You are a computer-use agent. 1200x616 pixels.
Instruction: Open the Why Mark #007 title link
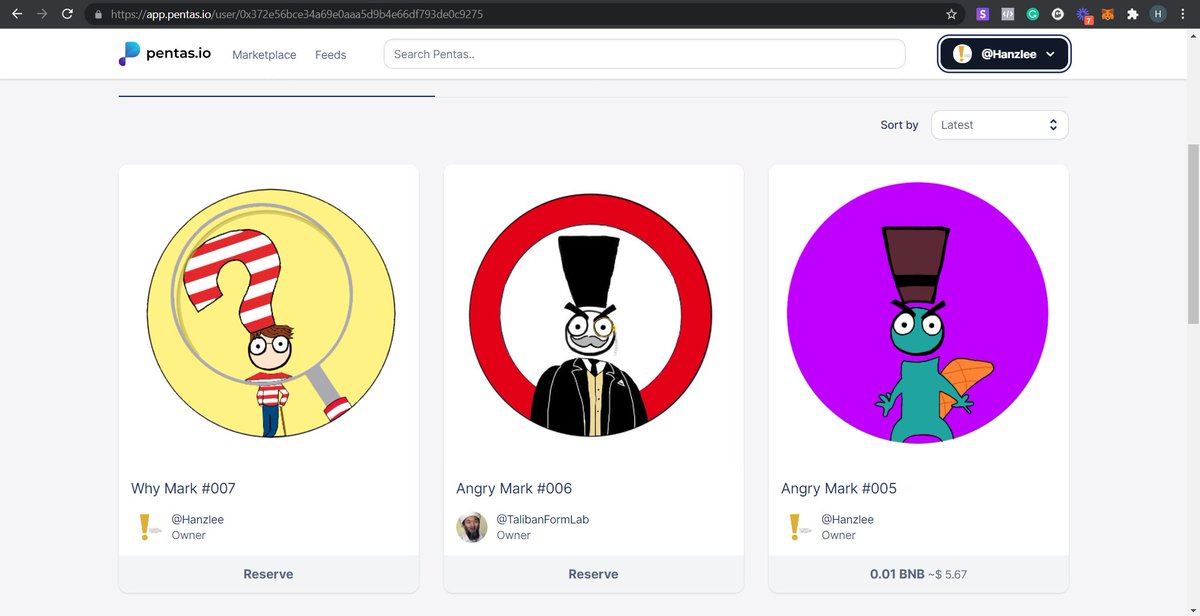183,489
